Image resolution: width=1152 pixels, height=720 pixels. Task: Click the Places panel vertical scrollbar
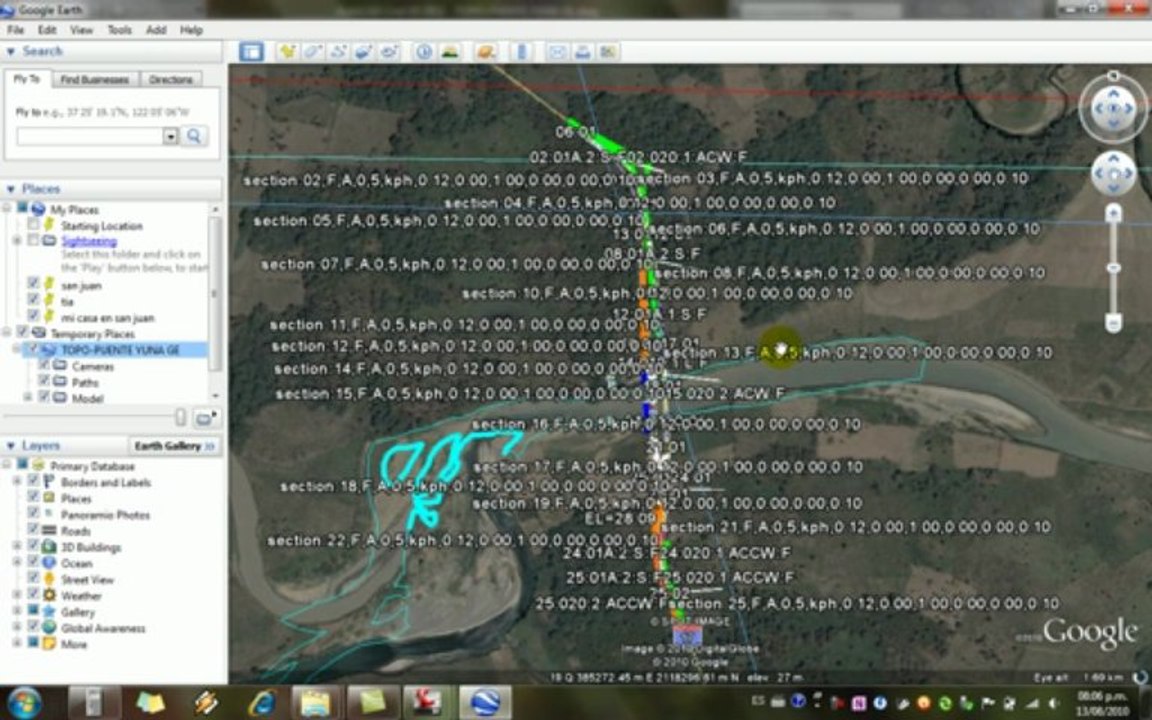(215, 294)
